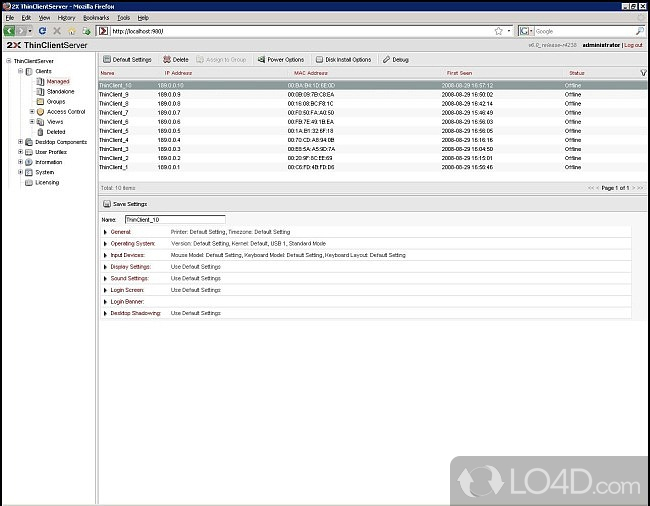The height and width of the screenshot is (506, 650).
Task: Open Views node in the sidebar
Action: click(x=55, y=122)
